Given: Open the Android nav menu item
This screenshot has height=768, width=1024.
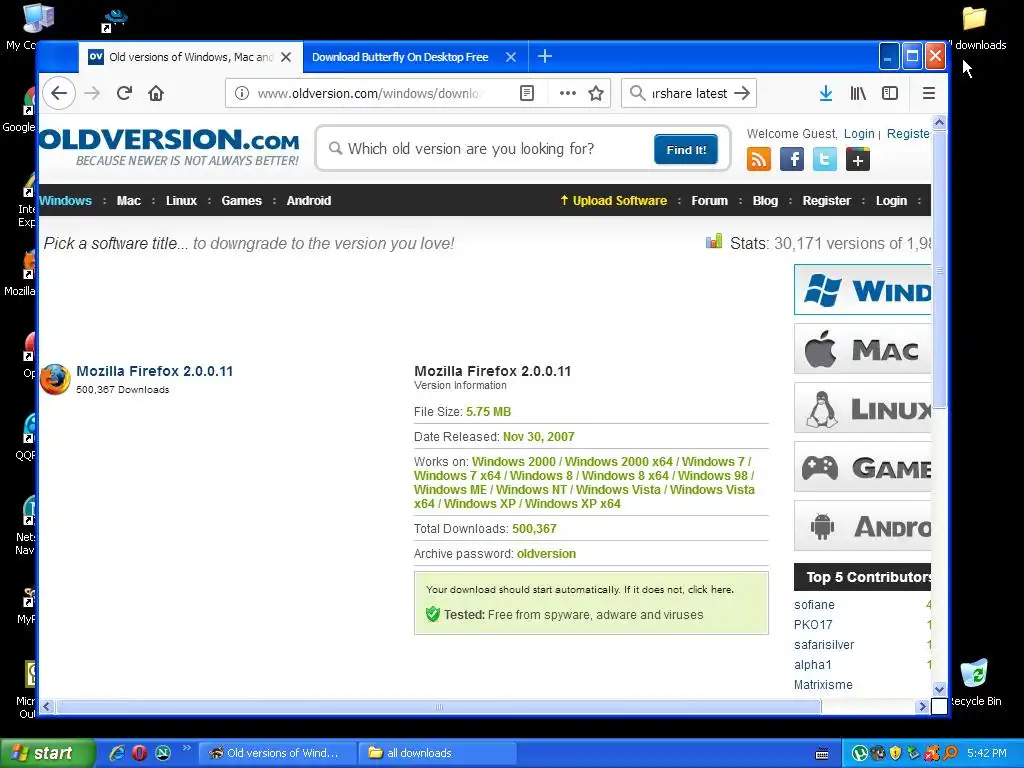Looking at the screenshot, I should click(x=308, y=200).
